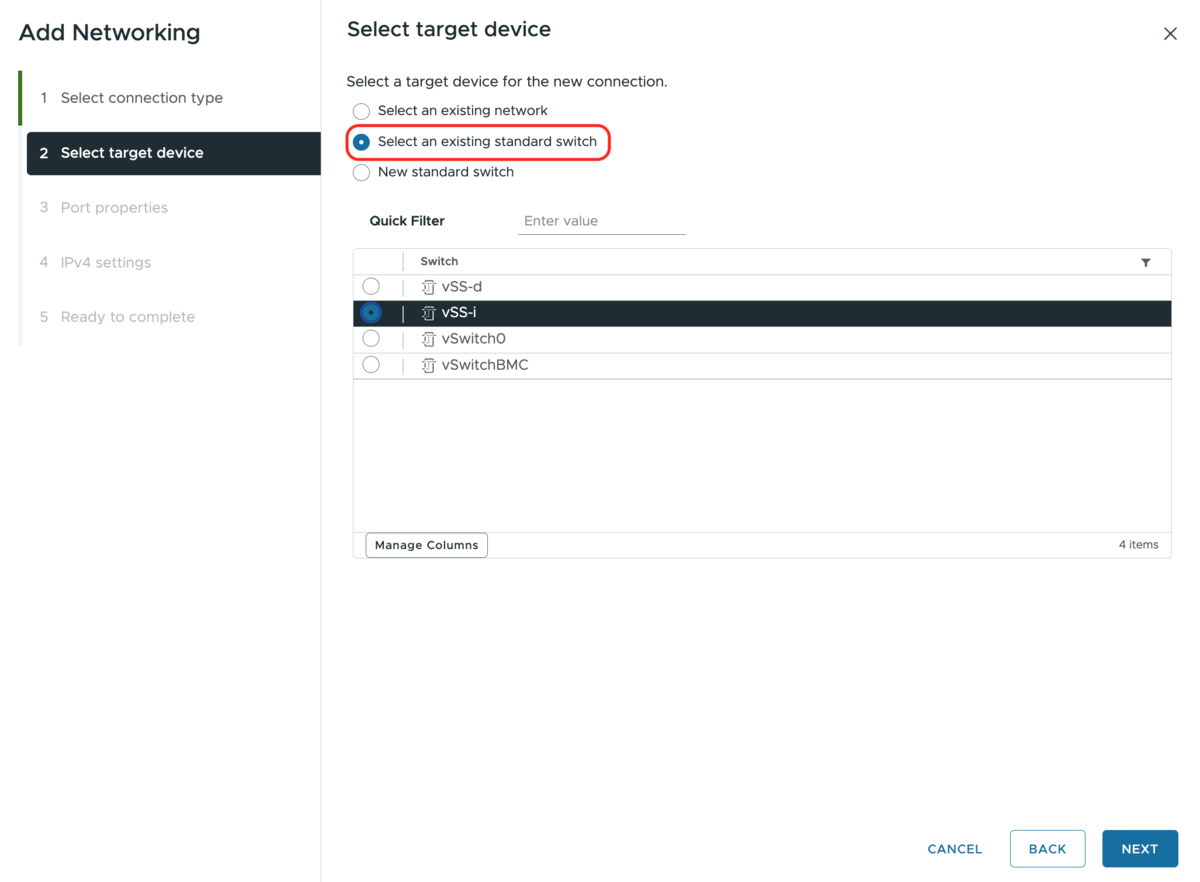This screenshot has height=882, width=1200.
Task: Select the vSwitch0 row radio button
Action: pos(371,339)
